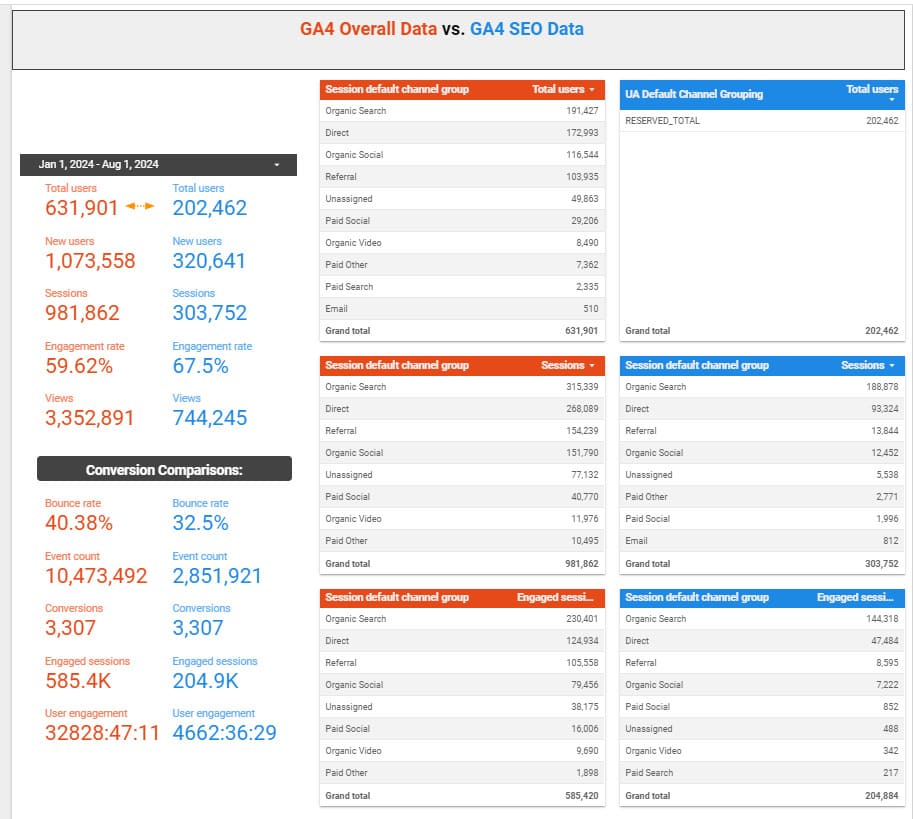Click the Paid Search total users cell 2,335
The width and height of the screenshot is (913, 819).
pos(588,287)
